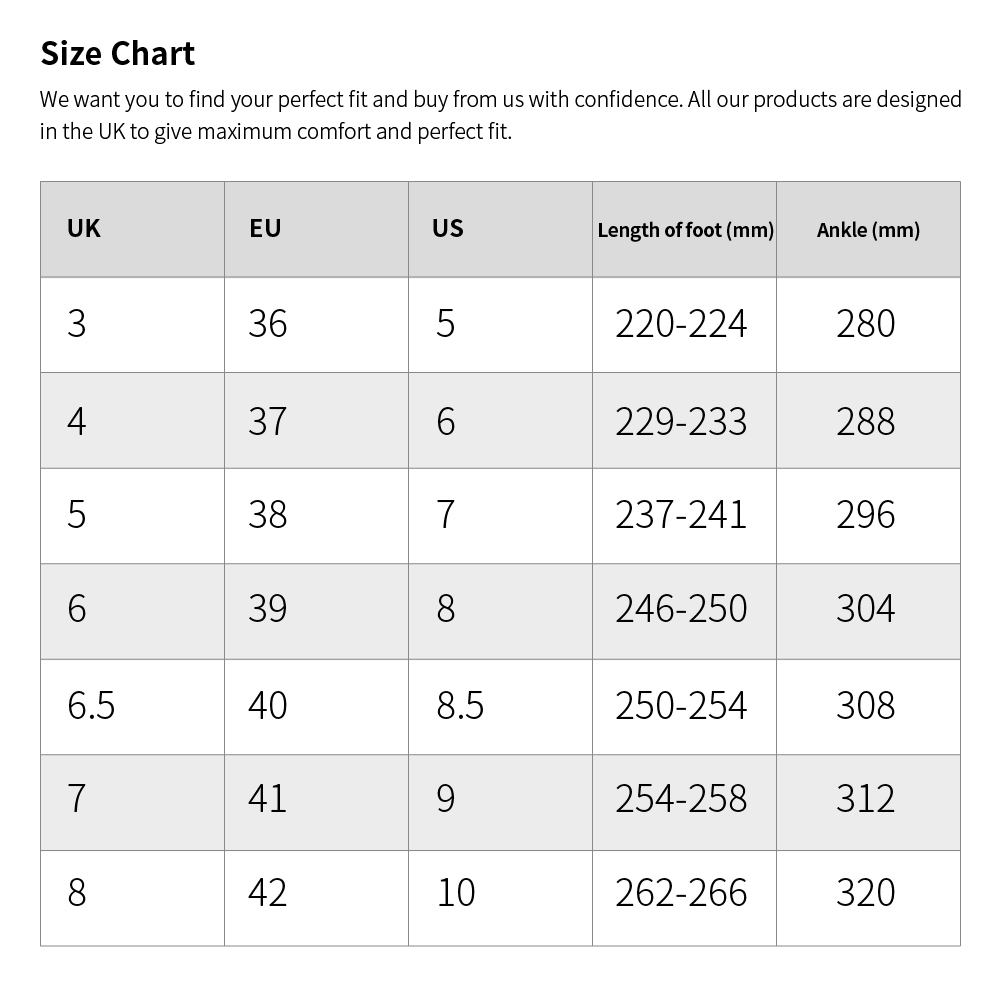Click the Size Chart heading
The width and height of the screenshot is (1000, 1000).
[x=117, y=53]
